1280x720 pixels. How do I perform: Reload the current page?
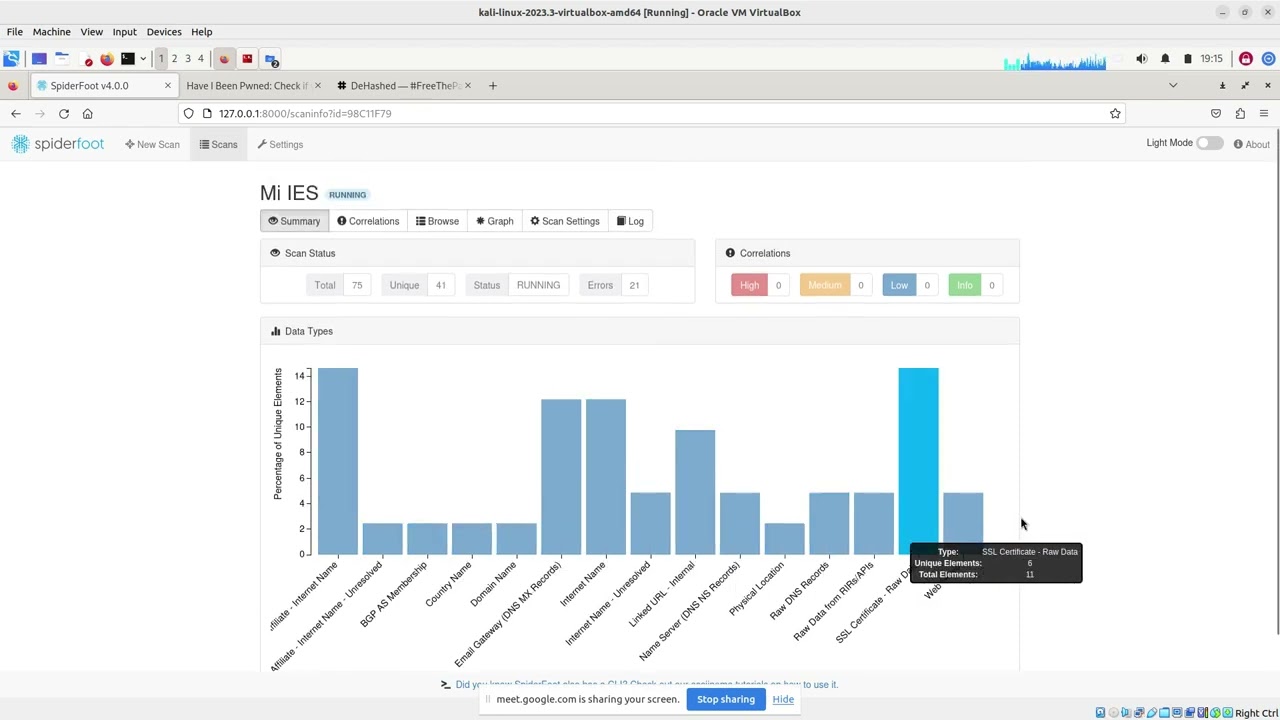[x=64, y=114]
